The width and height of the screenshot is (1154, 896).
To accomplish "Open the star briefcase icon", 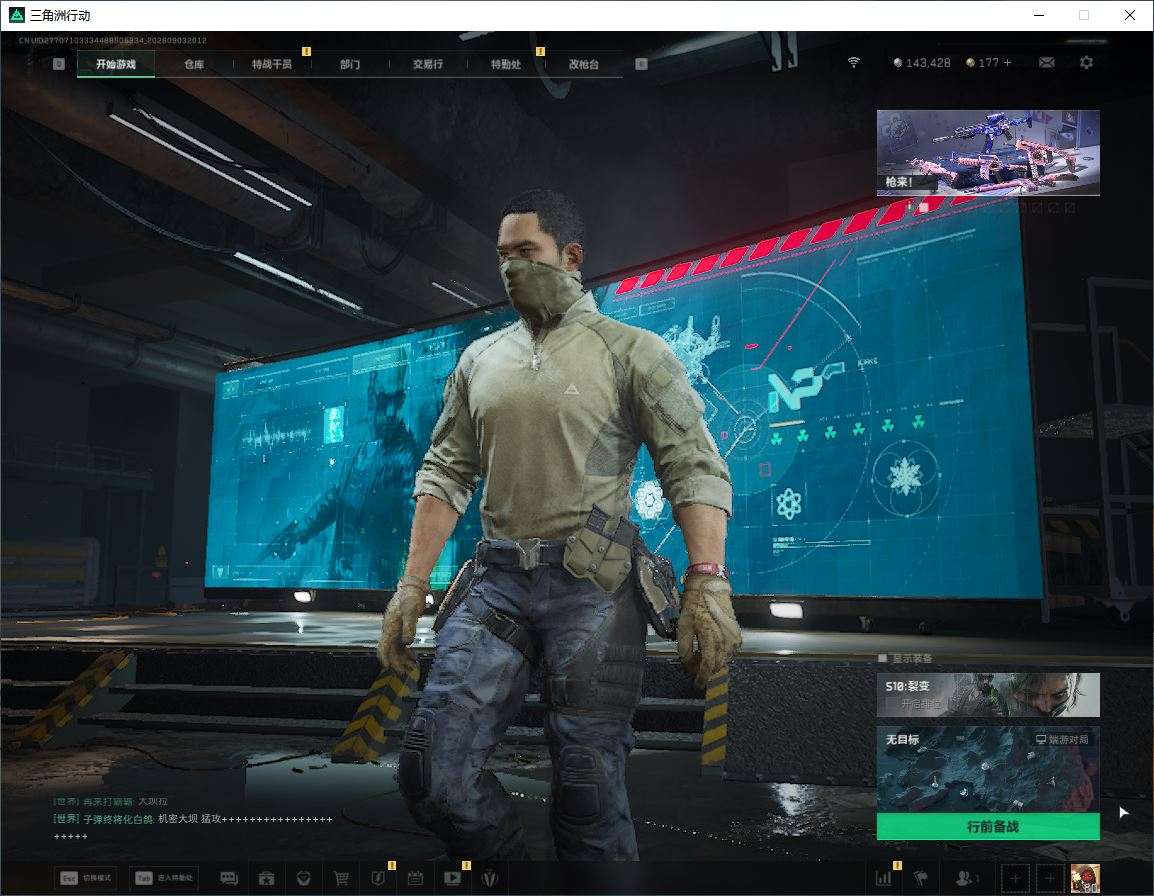I will click(x=266, y=878).
